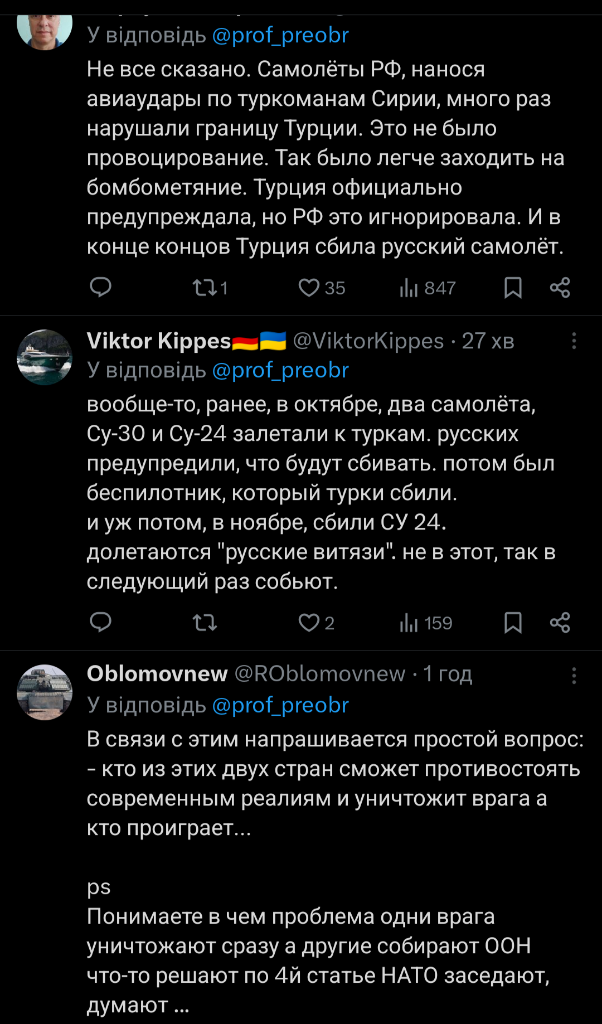Open more options for Viktor Kippes' tweet
The width and height of the screenshot is (602, 1024).
coord(574,341)
